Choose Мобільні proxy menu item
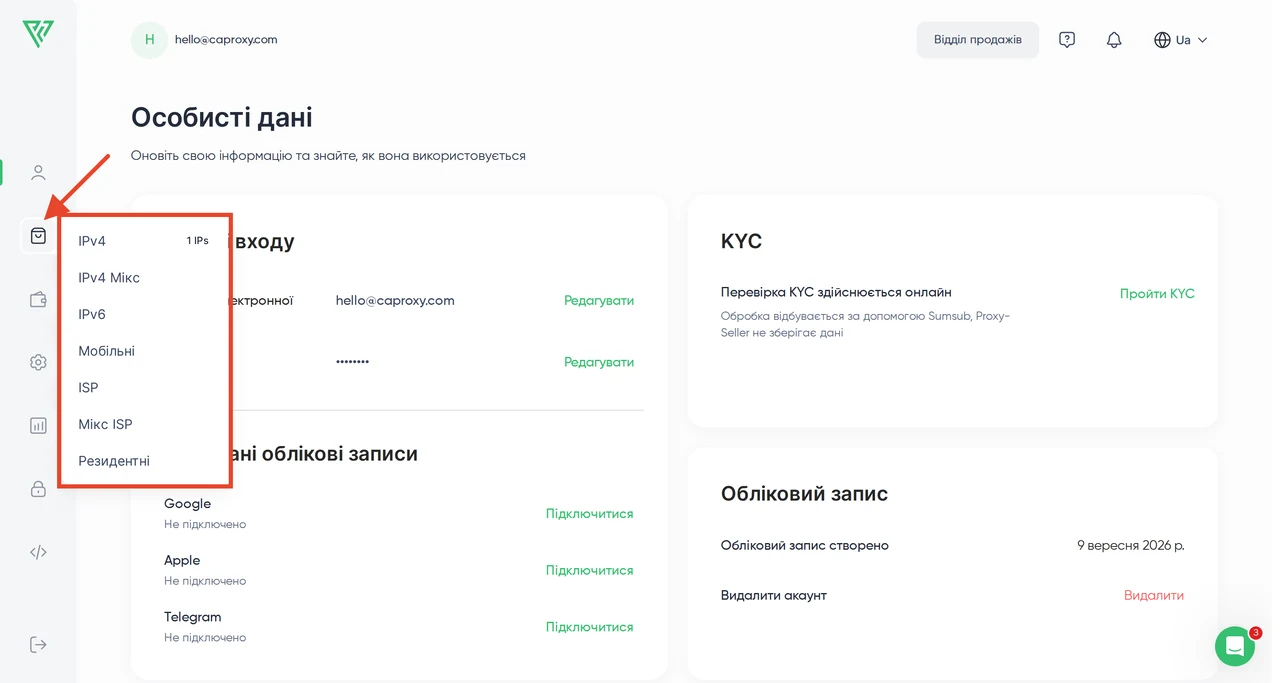1280x683 pixels. coord(106,351)
